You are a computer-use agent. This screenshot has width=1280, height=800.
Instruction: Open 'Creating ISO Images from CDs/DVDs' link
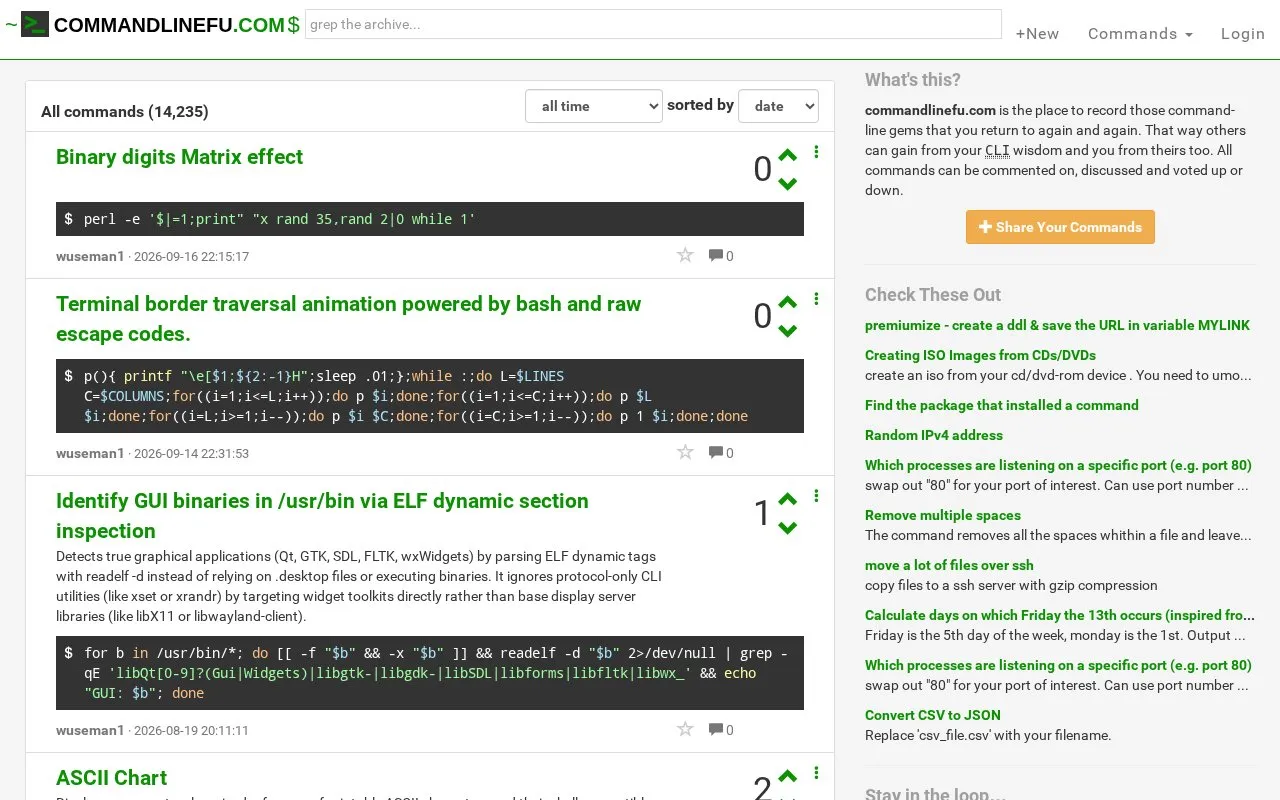pyautogui.click(x=980, y=355)
